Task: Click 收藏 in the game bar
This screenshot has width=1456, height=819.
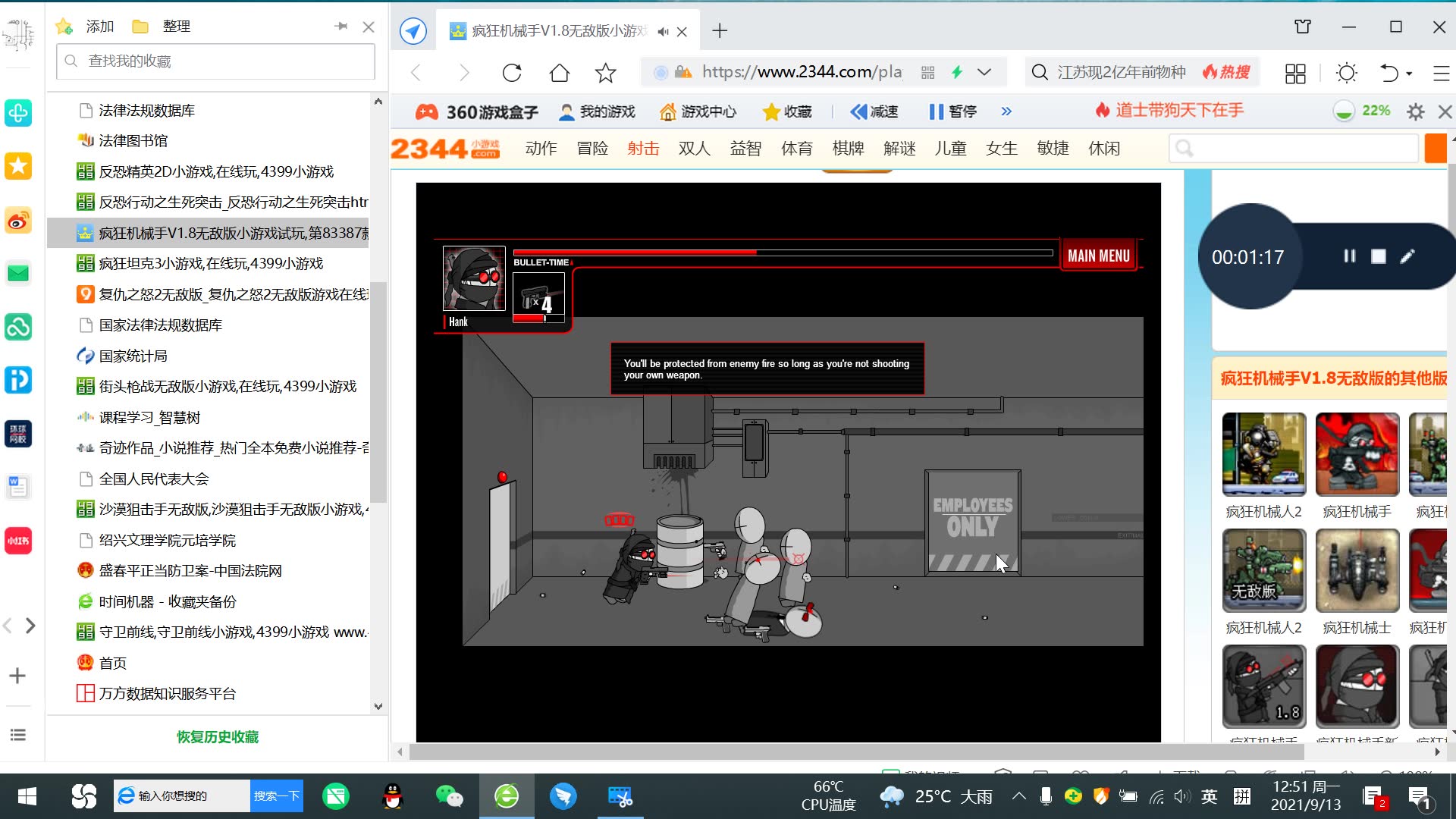Action: [x=787, y=112]
